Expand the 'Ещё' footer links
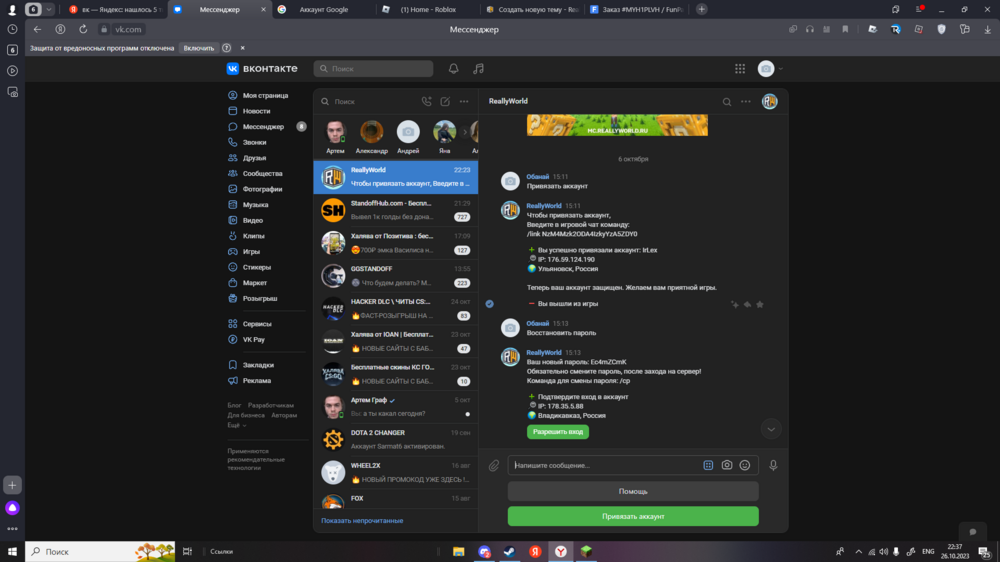The image size is (1000, 562). 237,425
